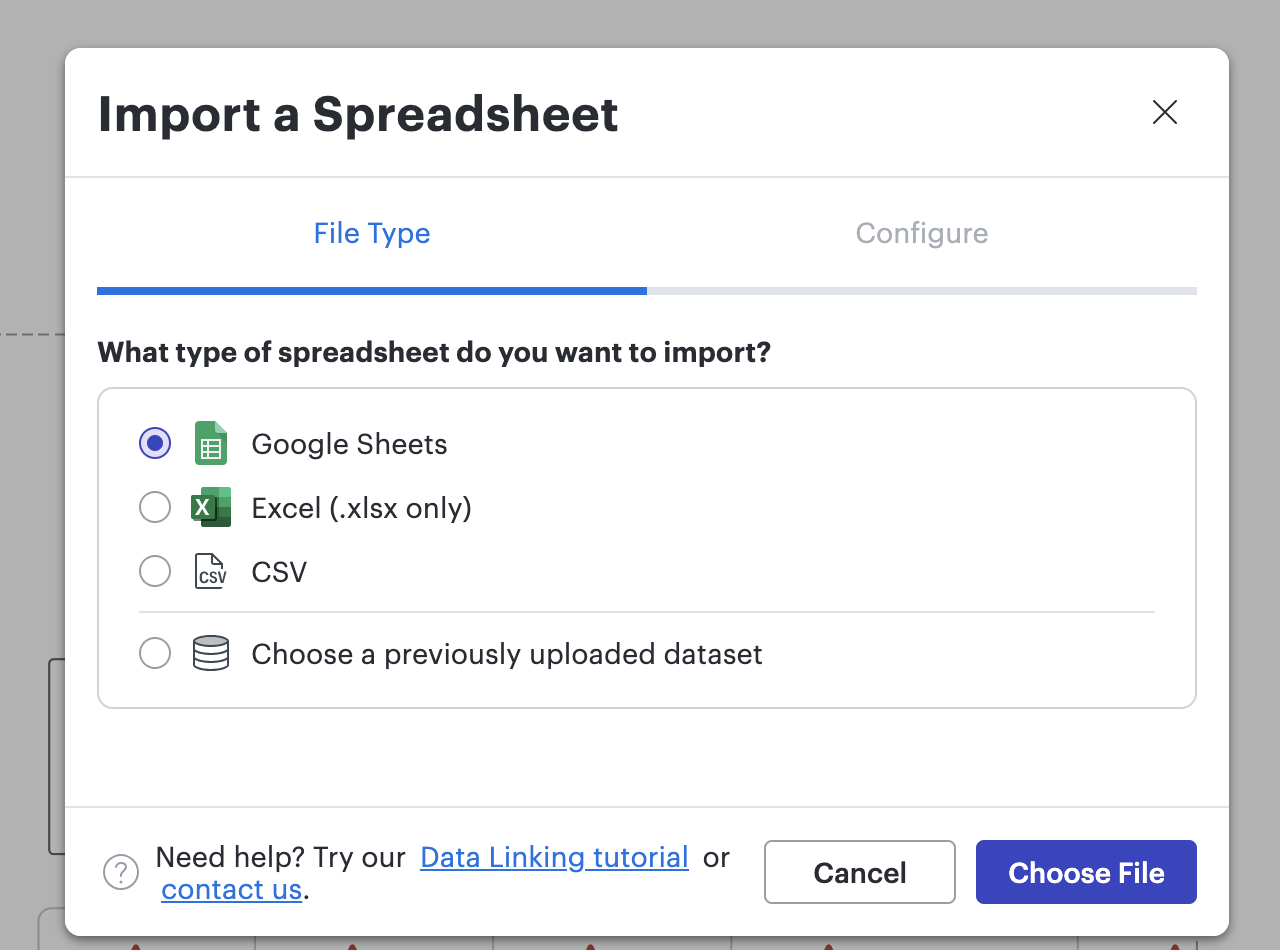Screen dimensions: 1280x950
Task: Click the database icon beside uploaded dataset
Action: tap(211, 653)
